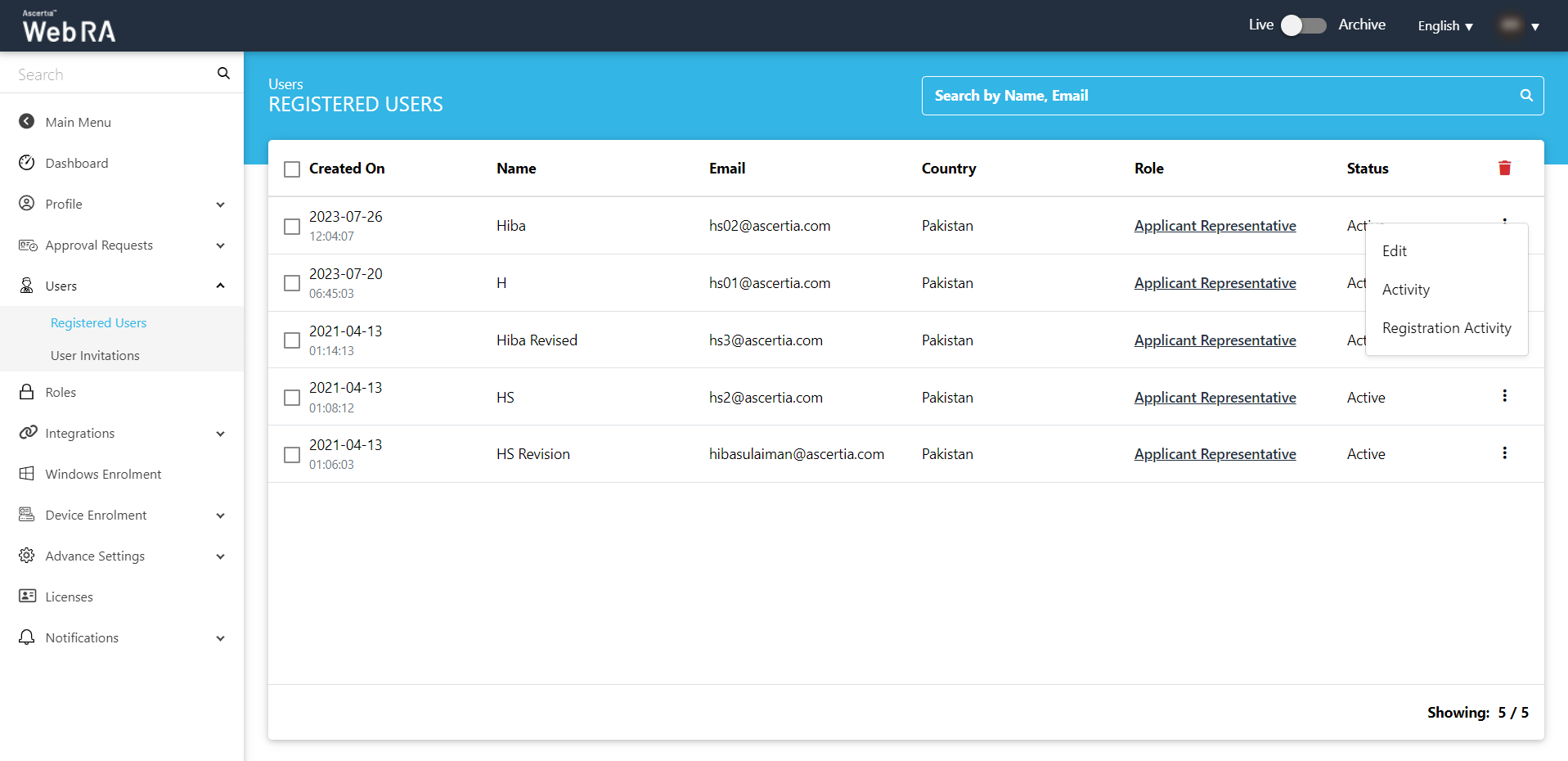The height and width of the screenshot is (761, 1568).
Task: Click the Windows Enrolment icon
Action: [x=27, y=474]
